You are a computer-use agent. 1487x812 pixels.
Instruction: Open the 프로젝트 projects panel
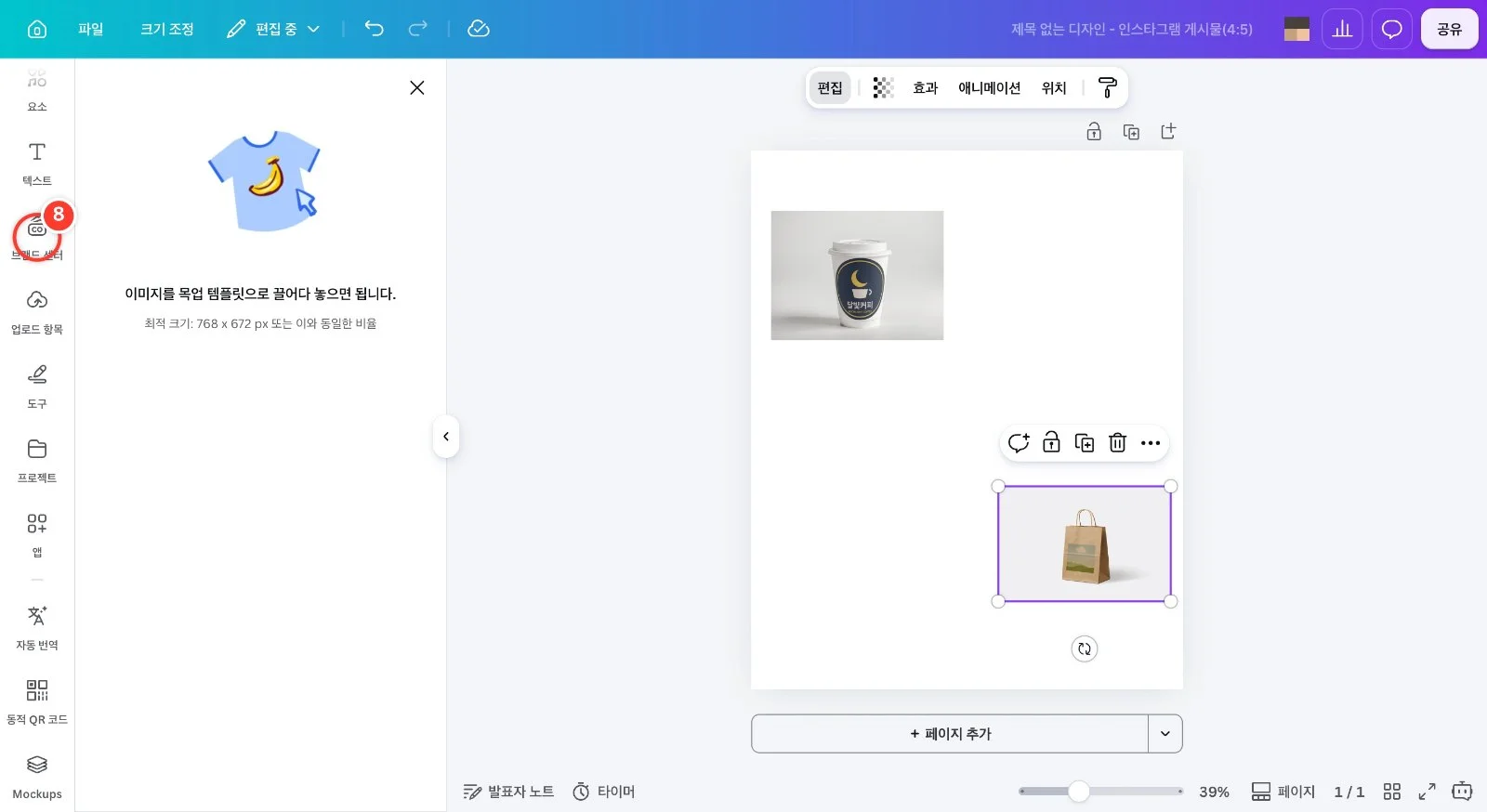click(37, 461)
